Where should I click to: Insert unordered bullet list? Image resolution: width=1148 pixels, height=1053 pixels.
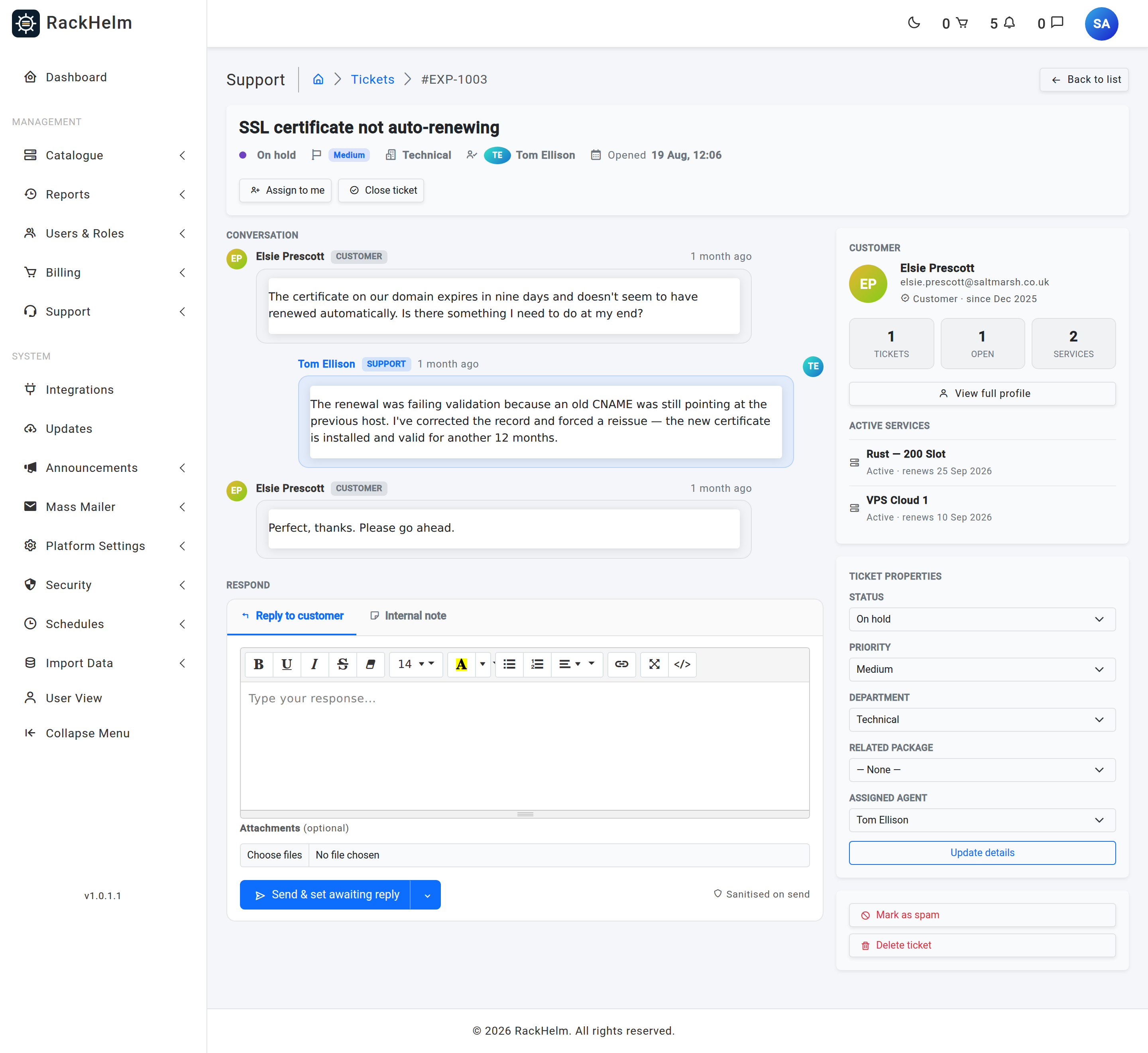tap(509, 664)
